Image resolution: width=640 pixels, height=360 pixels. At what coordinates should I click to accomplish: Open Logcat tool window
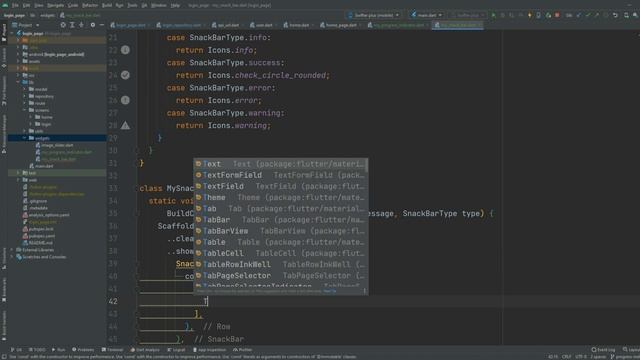176,350
